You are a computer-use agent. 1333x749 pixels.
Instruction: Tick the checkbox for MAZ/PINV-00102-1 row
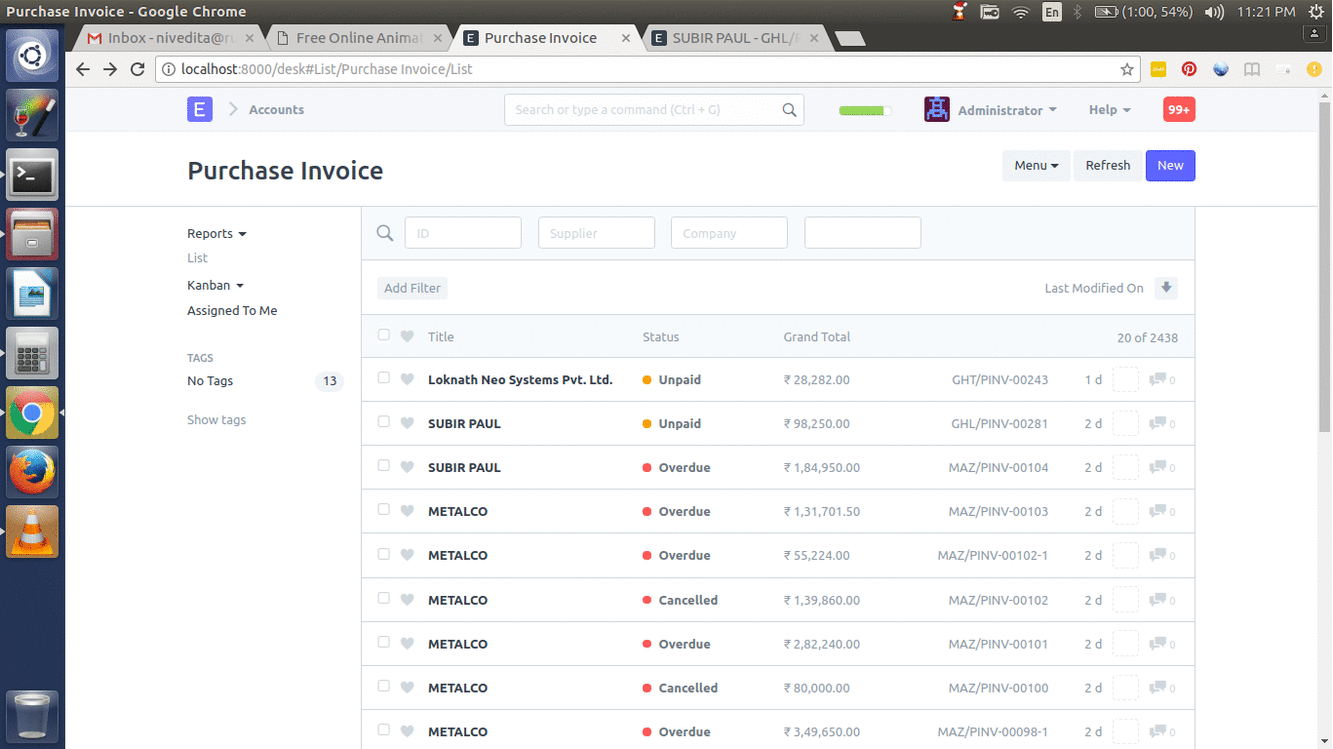(384, 554)
